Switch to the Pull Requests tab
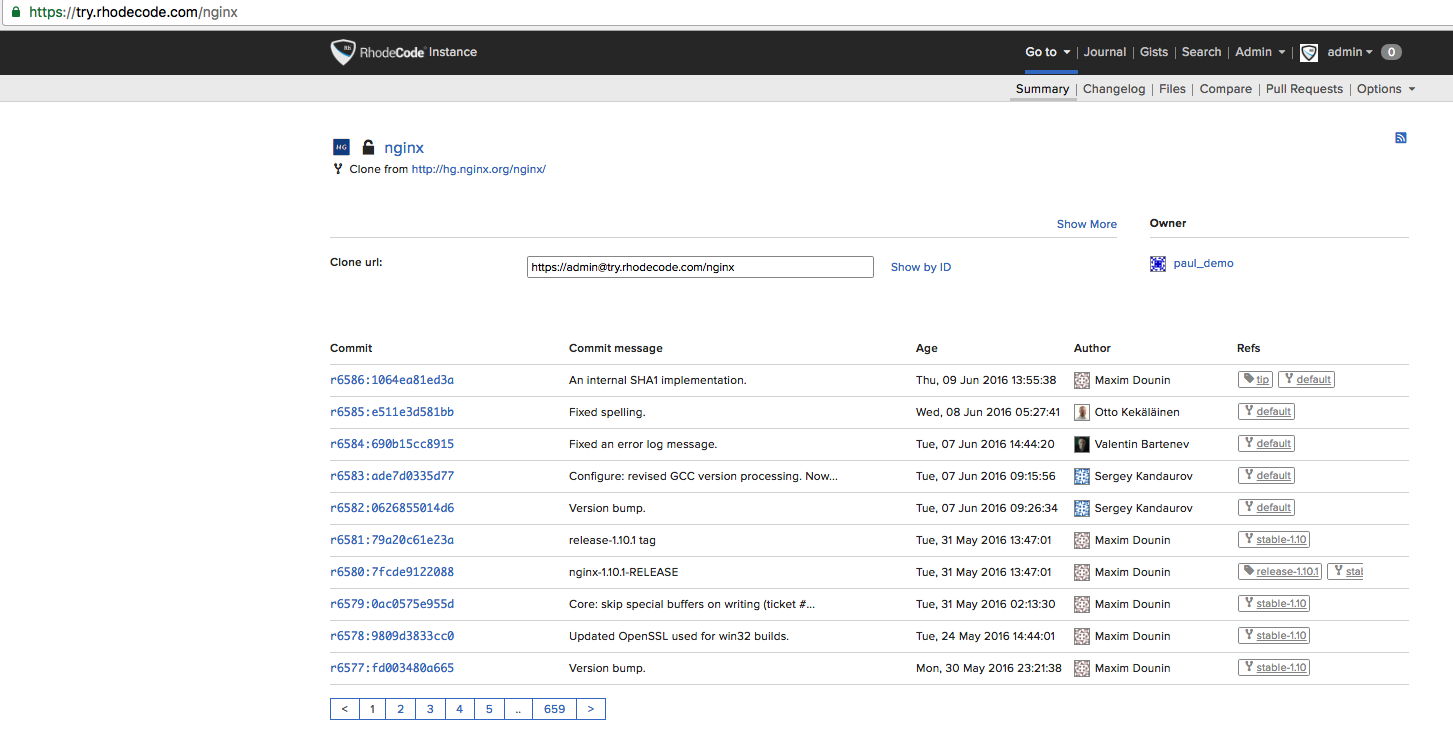This screenshot has height=740, width=1453. 1304,89
